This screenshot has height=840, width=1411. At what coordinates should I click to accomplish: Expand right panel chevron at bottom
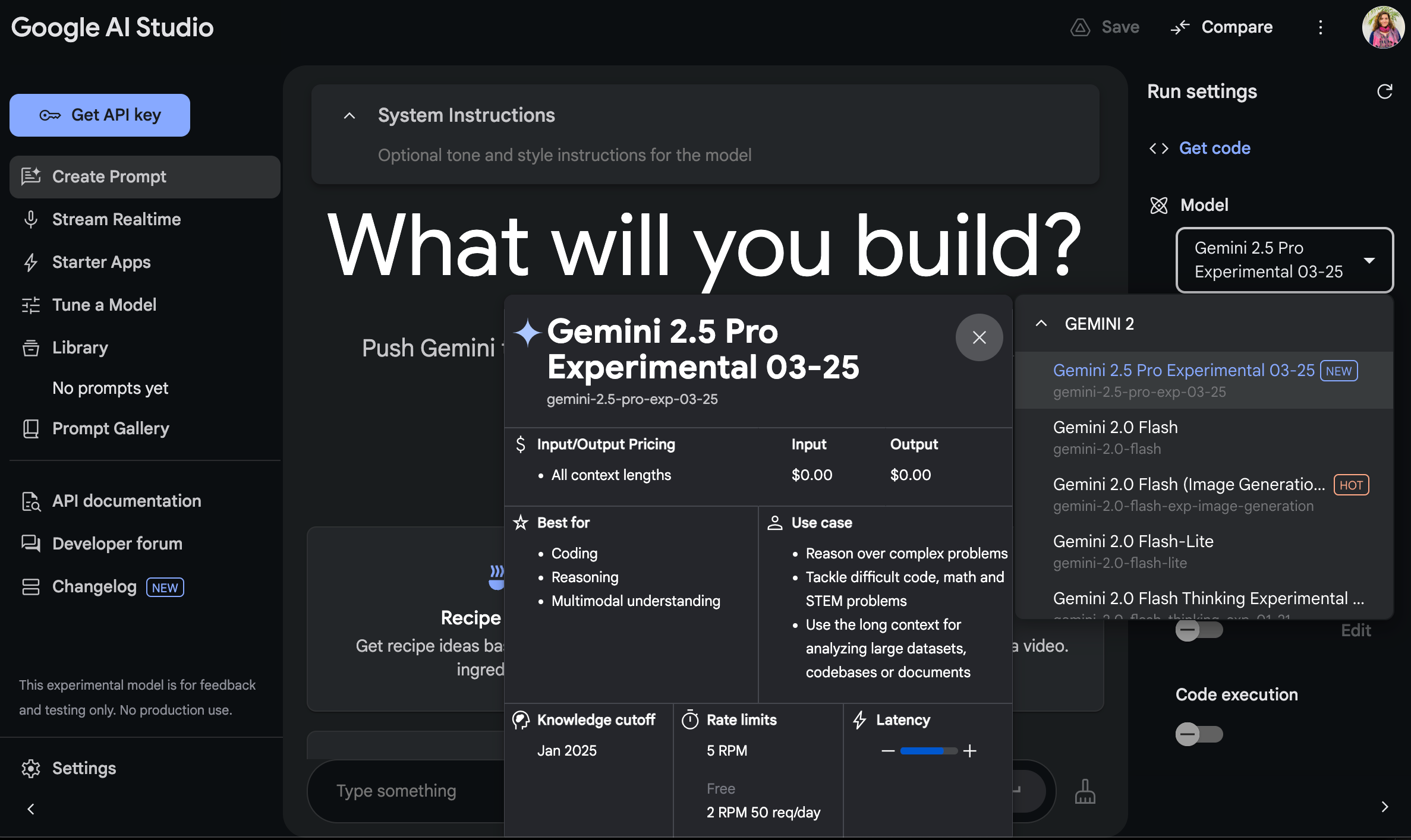(1385, 807)
